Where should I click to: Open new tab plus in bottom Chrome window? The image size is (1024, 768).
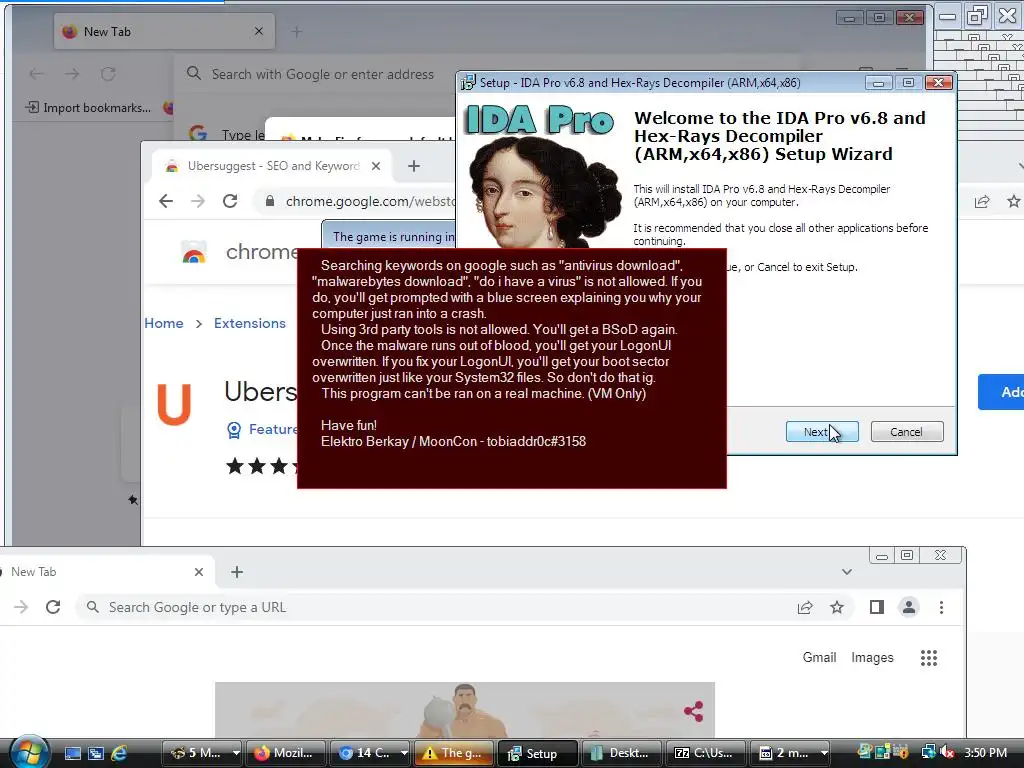coord(236,572)
